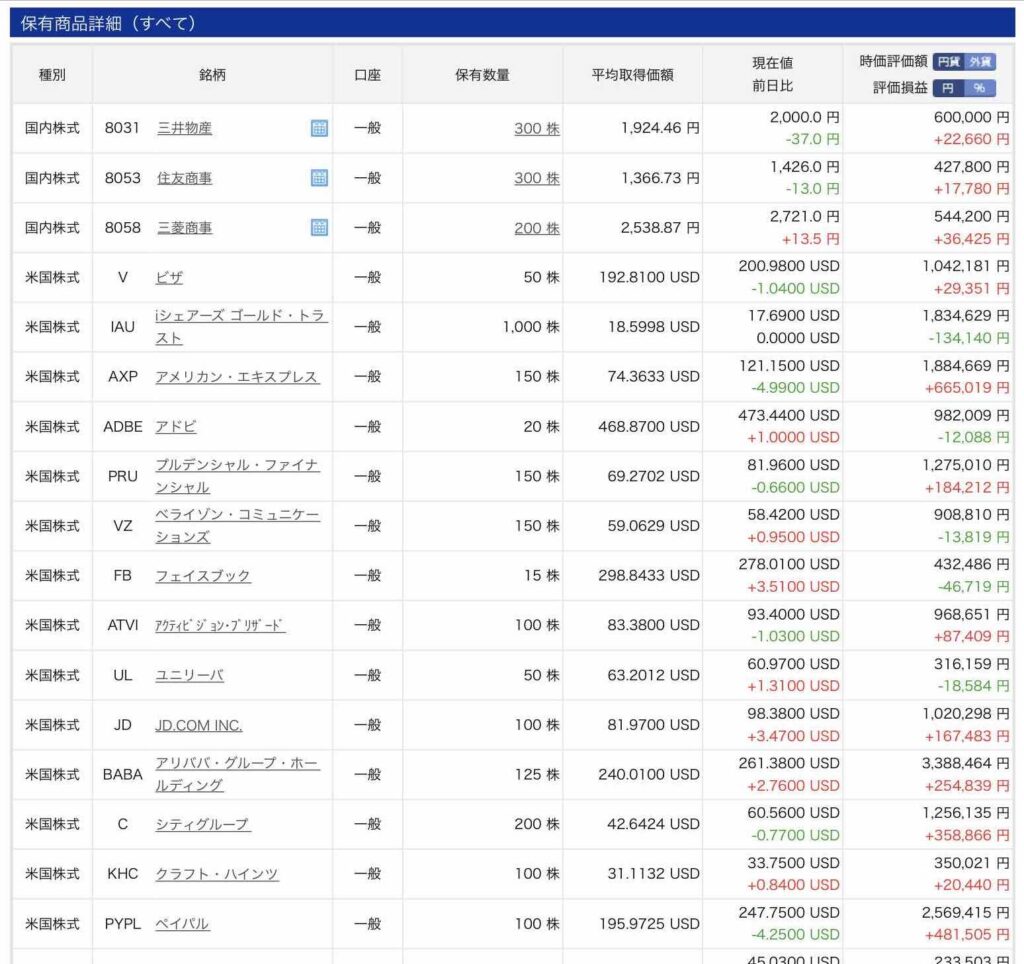The height and width of the screenshot is (964, 1024).
Task: Select the FB ticker symbol
Action: tap(123, 575)
